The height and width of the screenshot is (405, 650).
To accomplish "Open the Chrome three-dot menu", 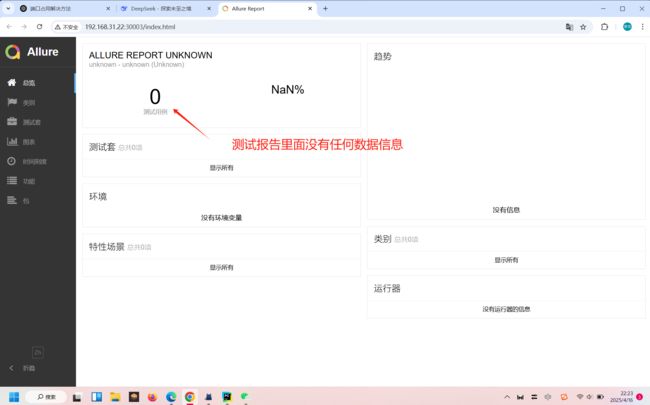I will click(643, 27).
